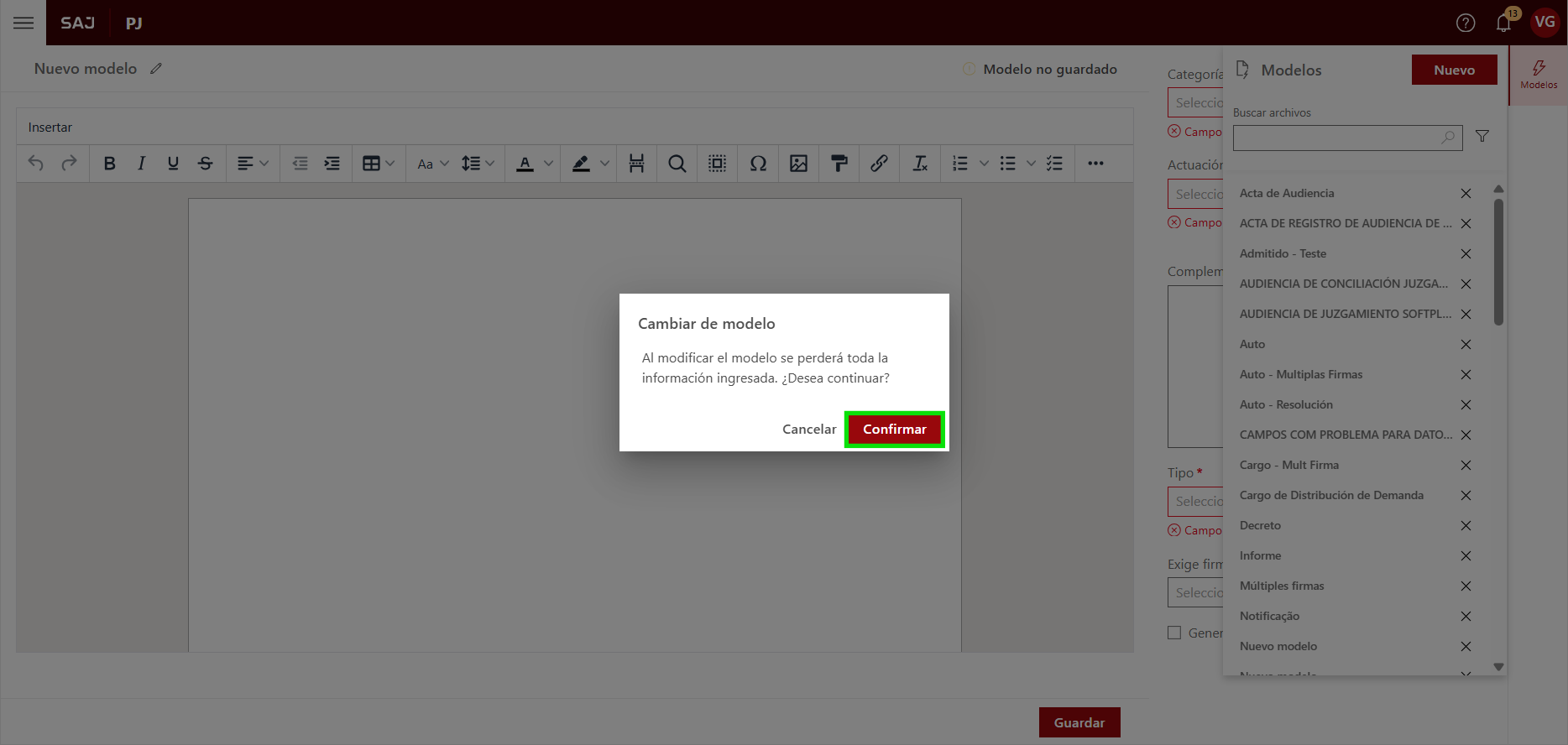Click the strikethrough icon
The image size is (1568, 745).
point(206,164)
